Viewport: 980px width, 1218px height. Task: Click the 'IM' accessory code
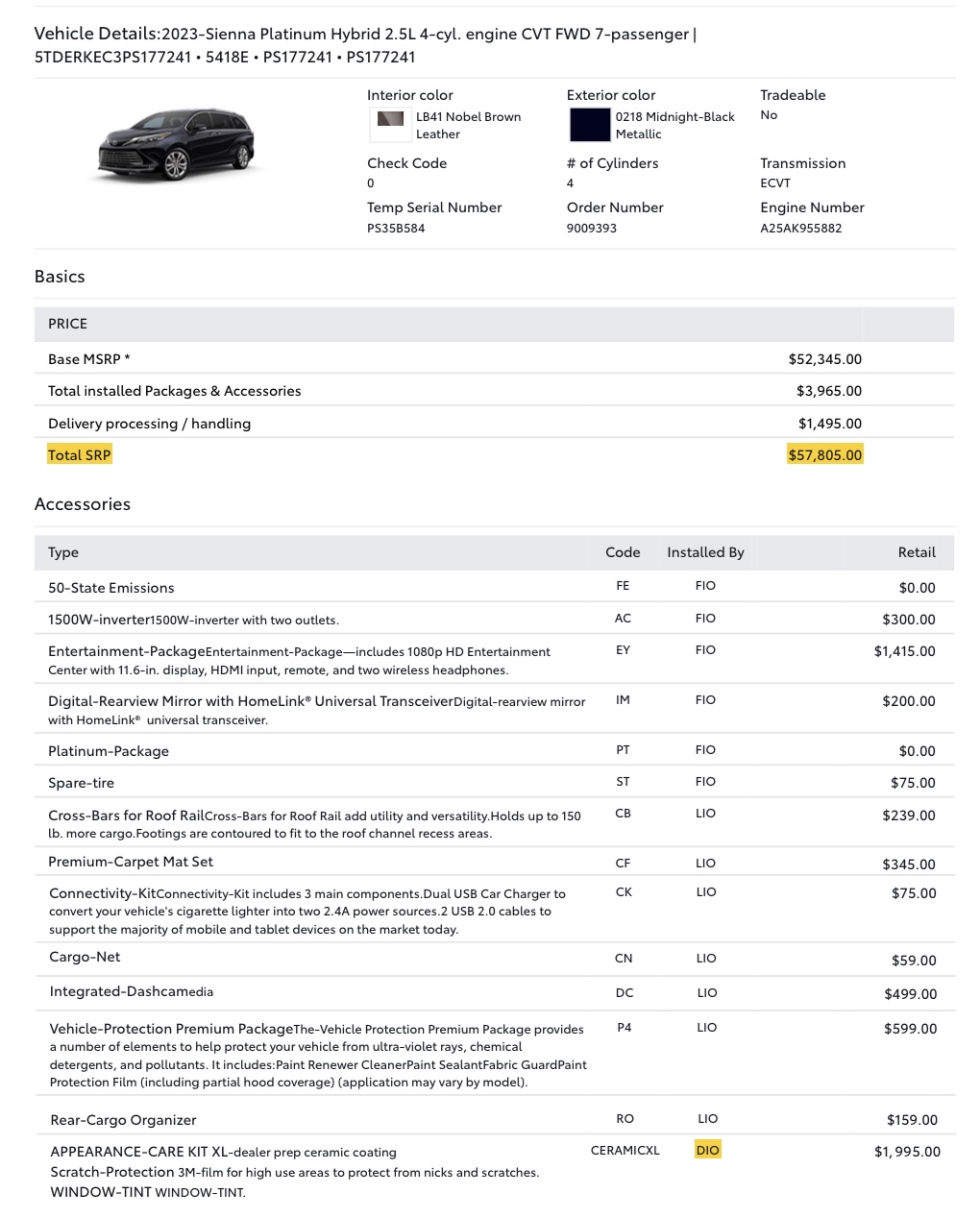(623, 700)
